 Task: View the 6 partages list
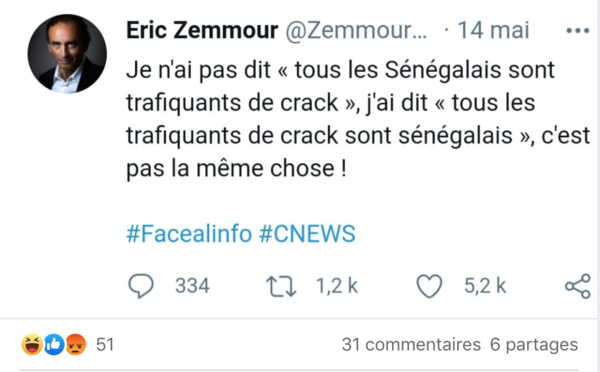point(534,344)
